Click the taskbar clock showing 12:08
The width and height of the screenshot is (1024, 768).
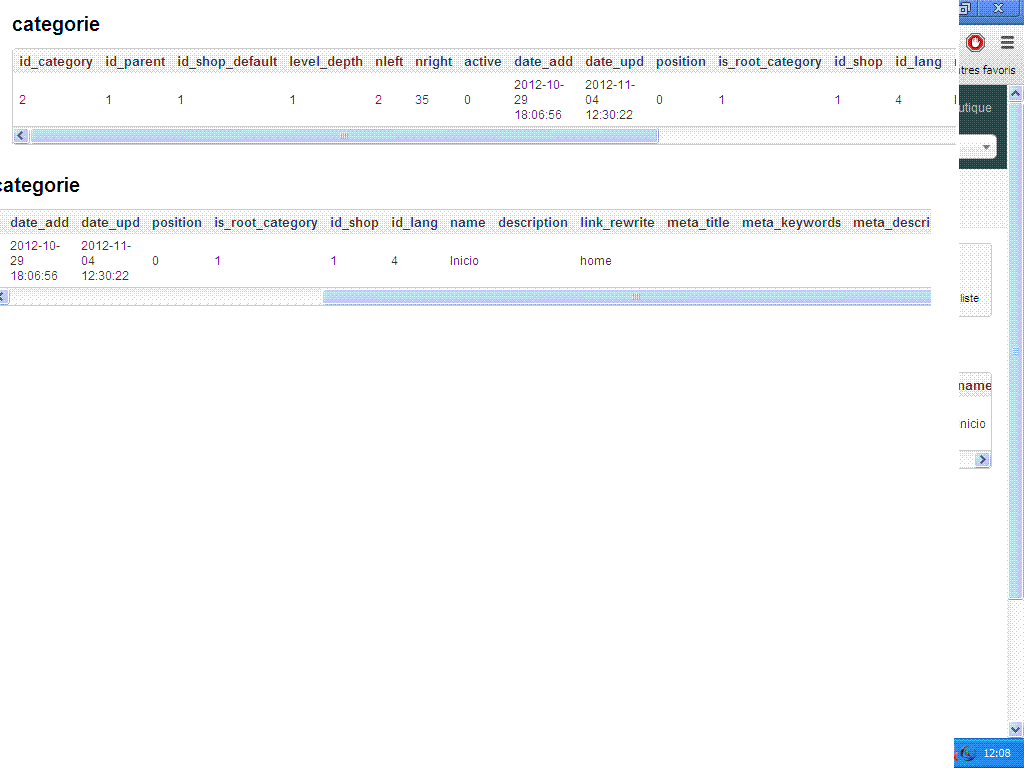tap(997, 753)
